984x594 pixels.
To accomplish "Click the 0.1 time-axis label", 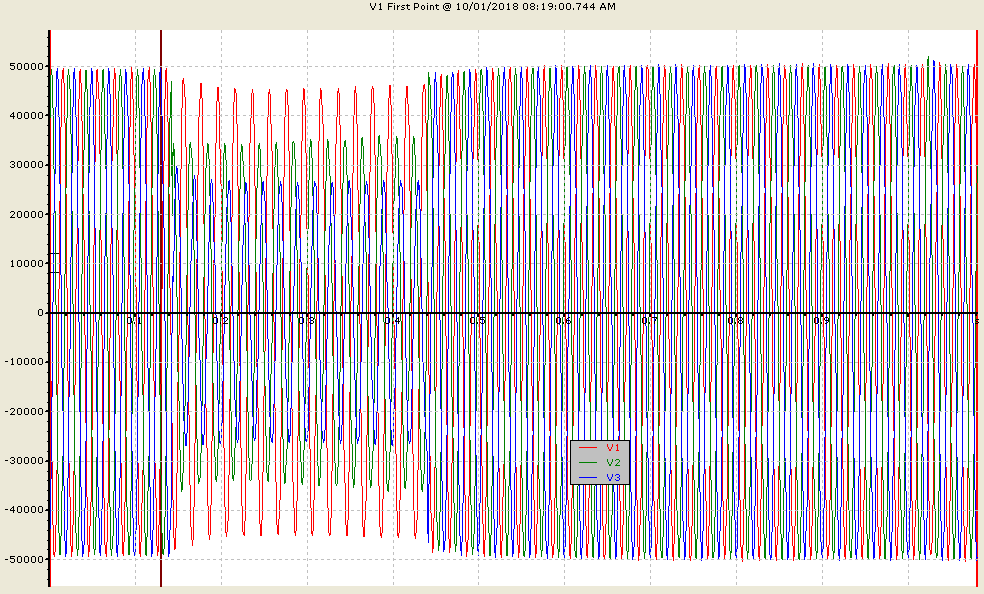I will [134, 321].
